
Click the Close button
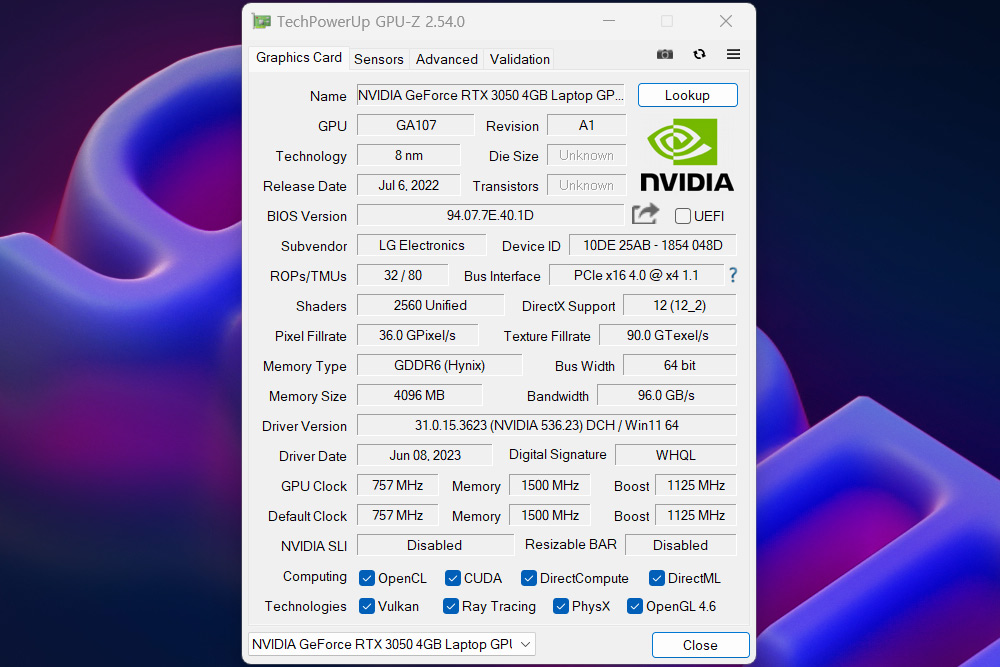[700, 645]
